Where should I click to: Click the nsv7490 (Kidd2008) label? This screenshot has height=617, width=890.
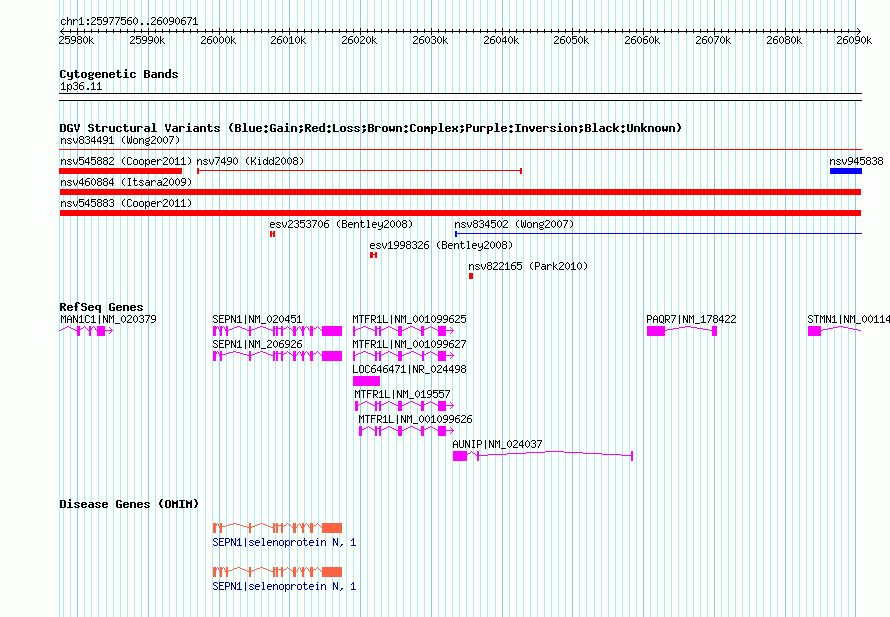pos(250,161)
